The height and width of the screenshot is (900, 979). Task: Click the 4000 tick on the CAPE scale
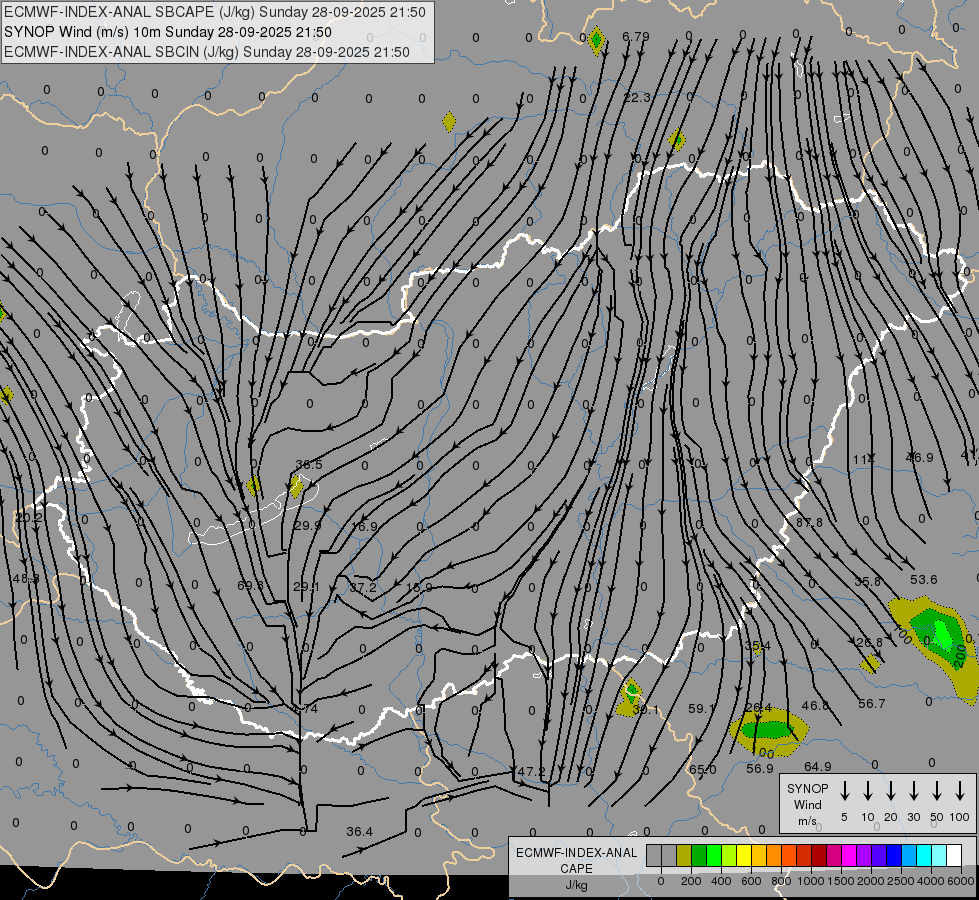pyautogui.click(x=931, y=881)
